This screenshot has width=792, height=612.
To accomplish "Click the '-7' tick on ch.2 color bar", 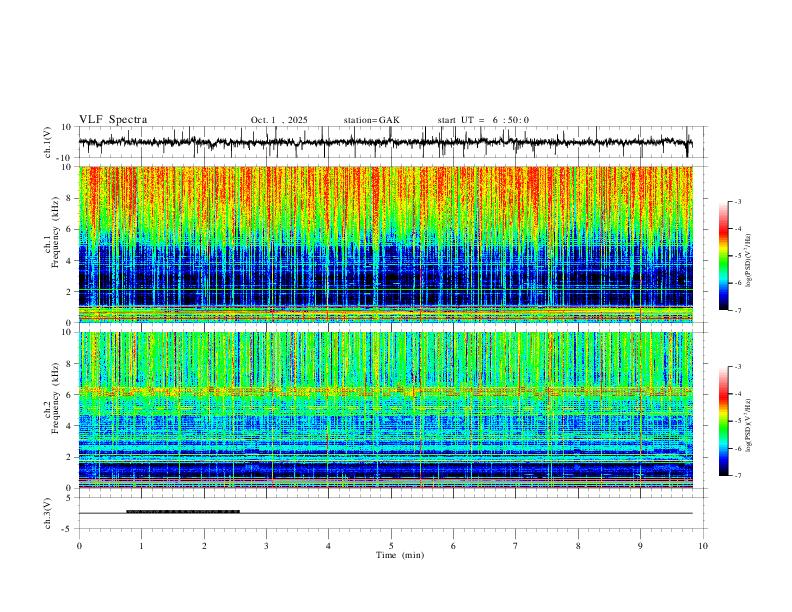I will [738, 475].
